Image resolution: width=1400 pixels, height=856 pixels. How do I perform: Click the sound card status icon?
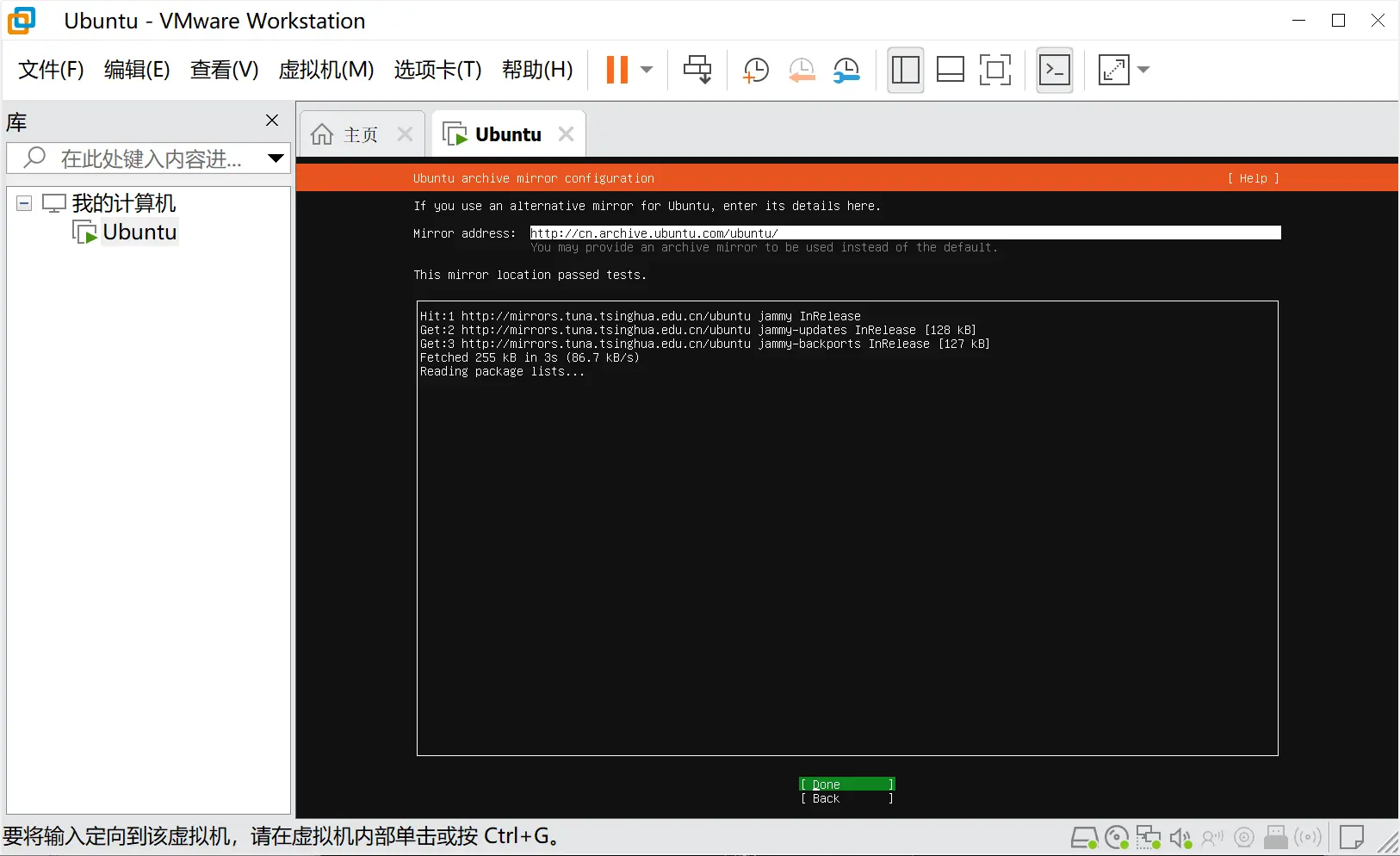(x=1180, y=837)
